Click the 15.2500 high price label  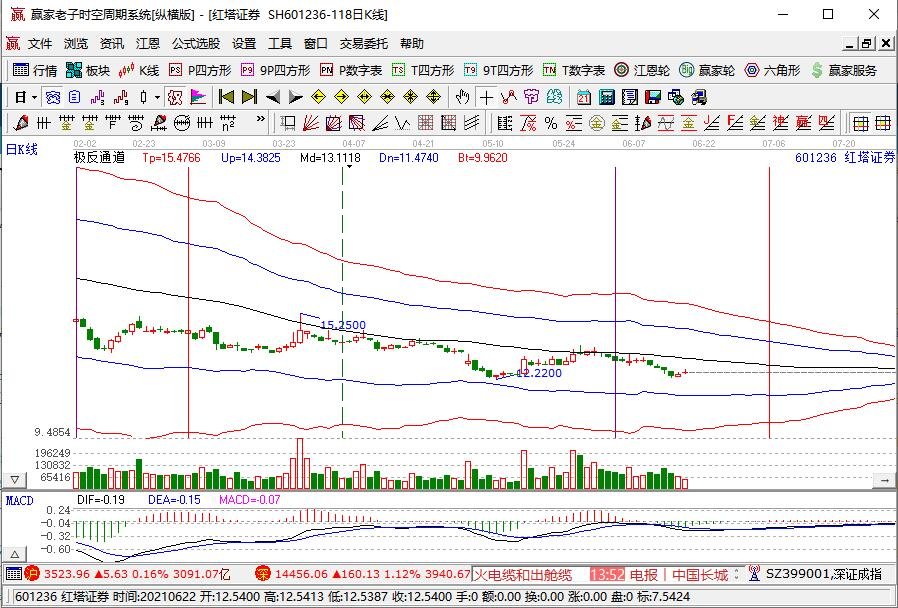pos(342,325)
